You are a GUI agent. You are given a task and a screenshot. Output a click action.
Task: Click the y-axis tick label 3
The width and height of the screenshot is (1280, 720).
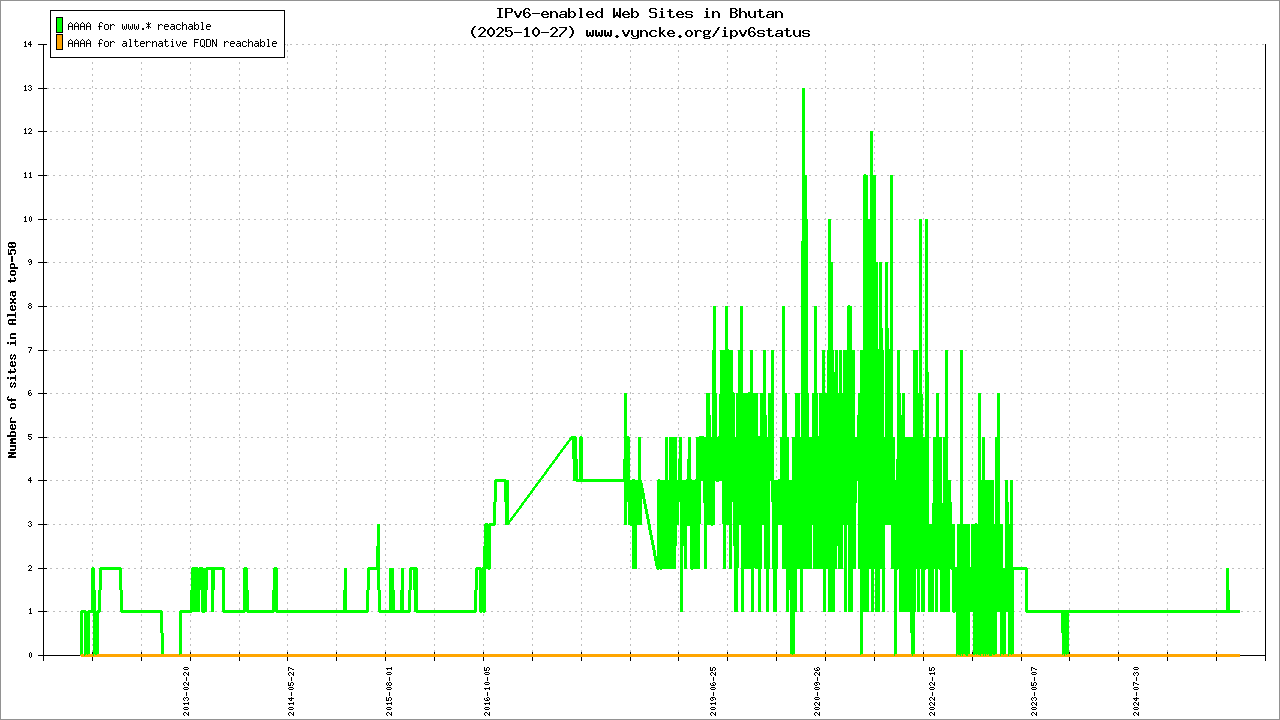coord(32,524)
